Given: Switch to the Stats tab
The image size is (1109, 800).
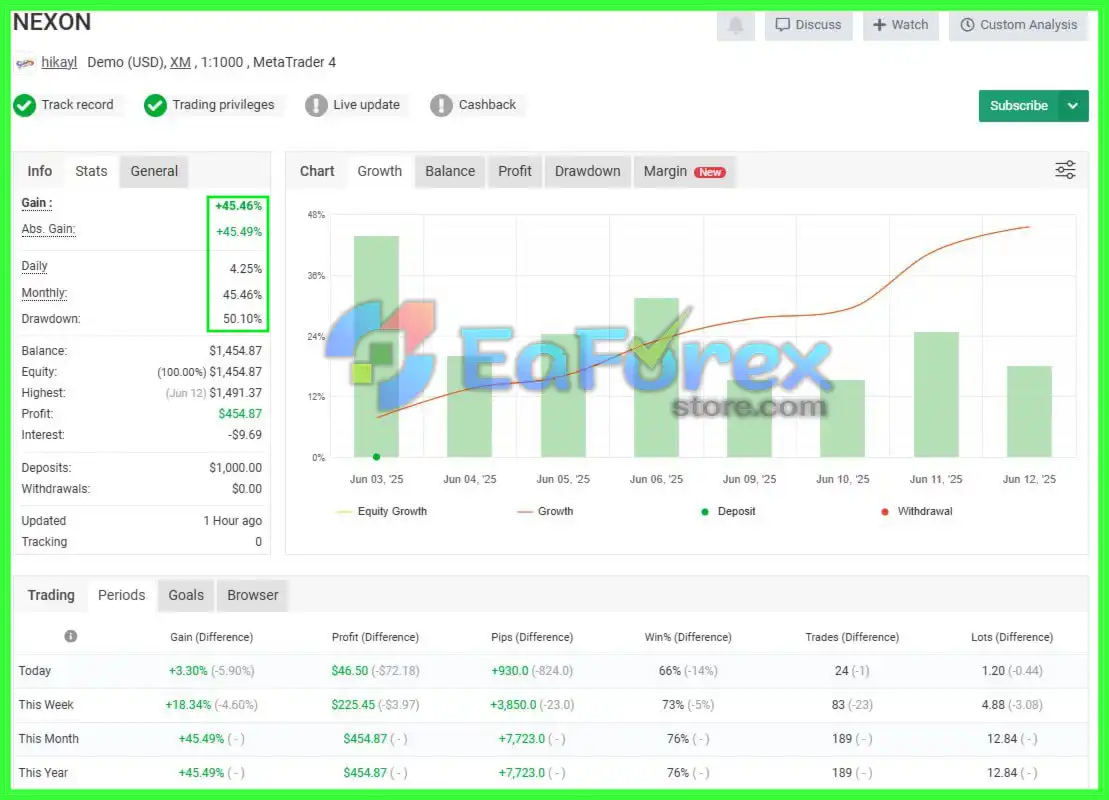Looking at the screenshot, I should (x=91, y=171).
